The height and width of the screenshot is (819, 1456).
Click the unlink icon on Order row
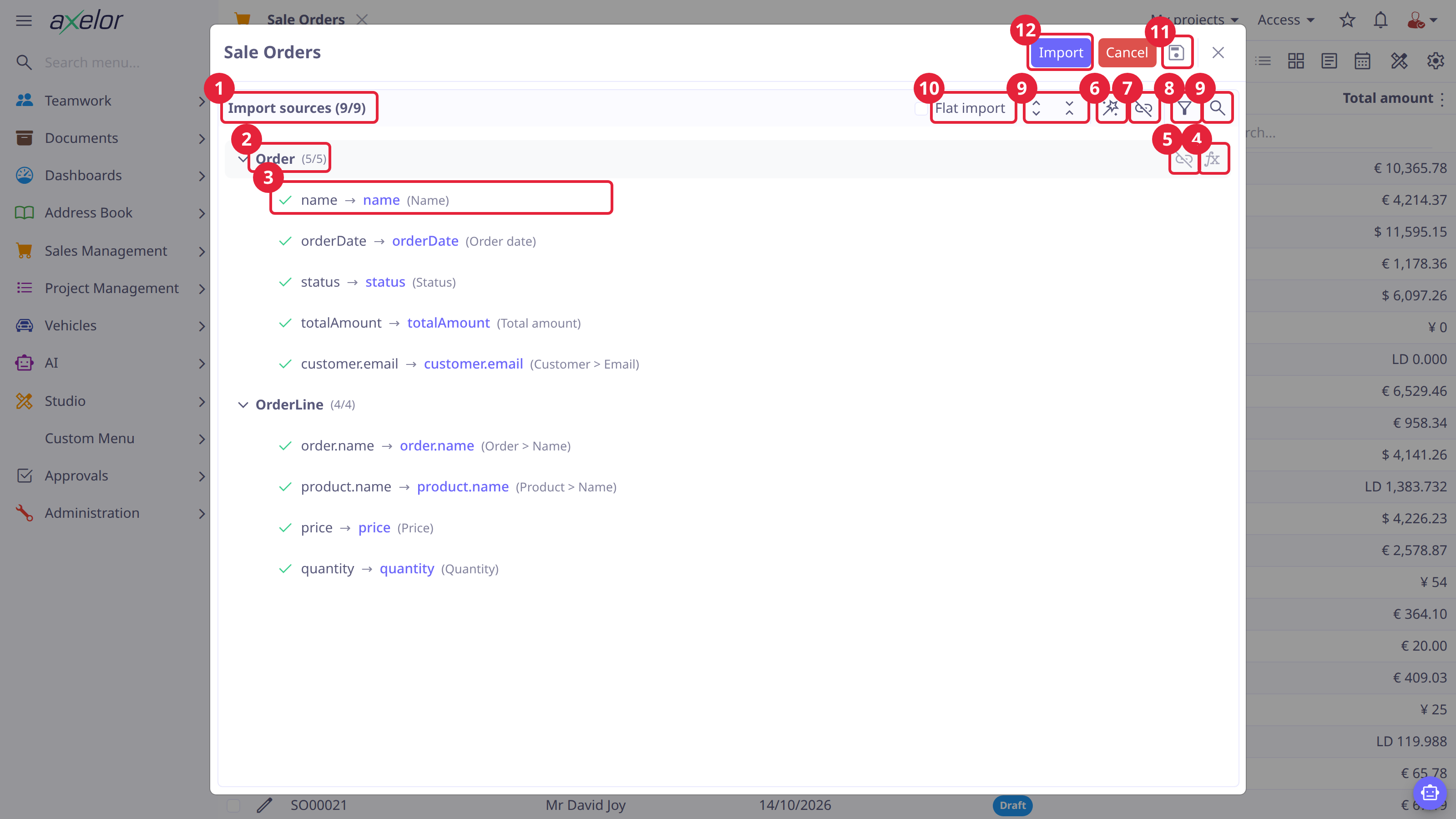tap(1183, 159)
